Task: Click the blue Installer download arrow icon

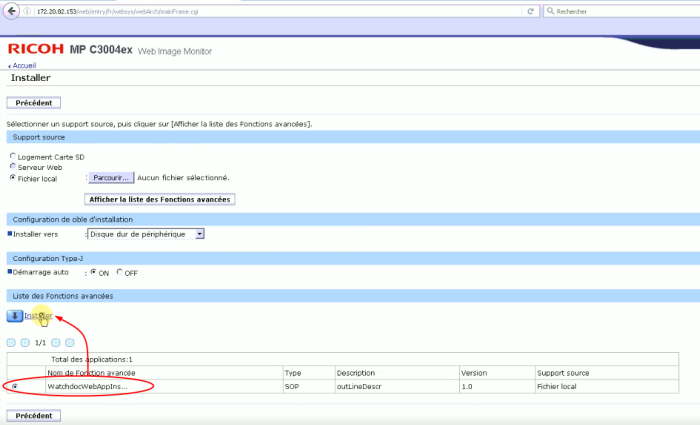Action: point(15,316)
